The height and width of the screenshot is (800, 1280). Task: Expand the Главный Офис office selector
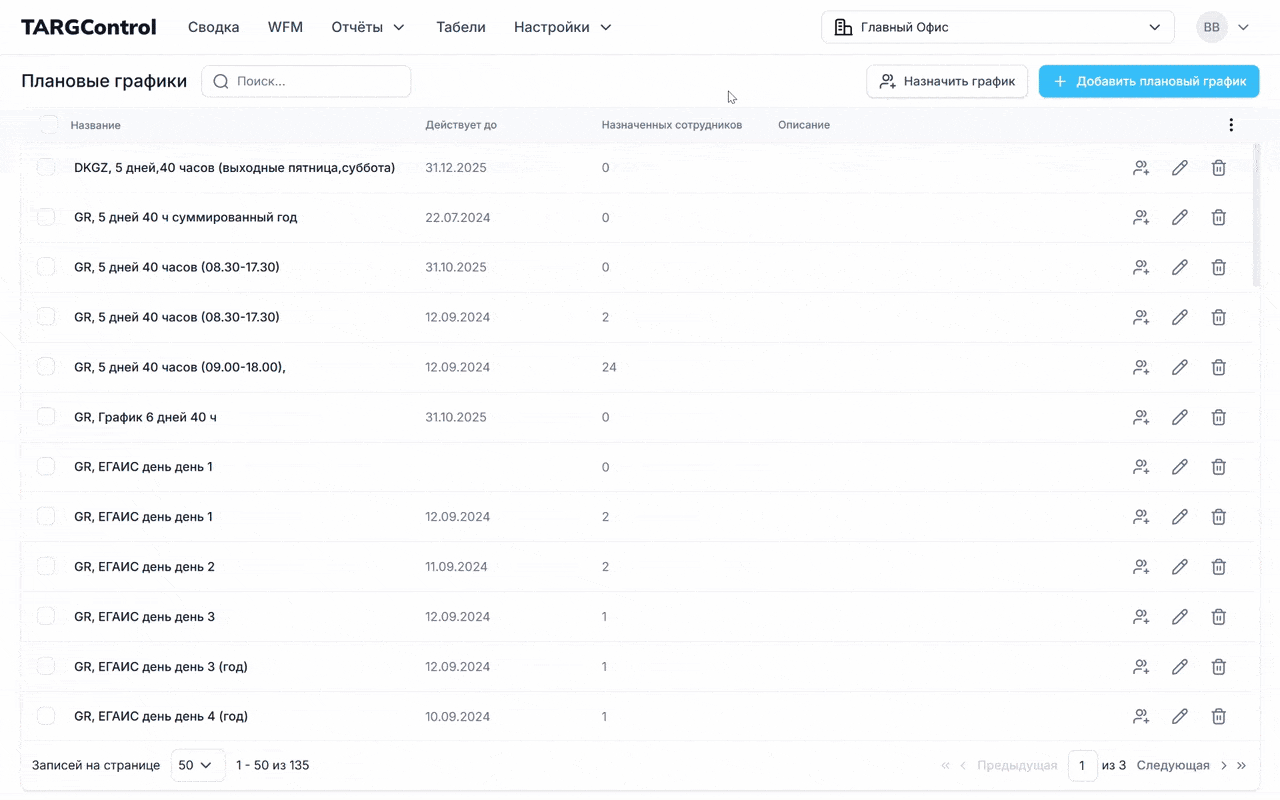[997, 27]
